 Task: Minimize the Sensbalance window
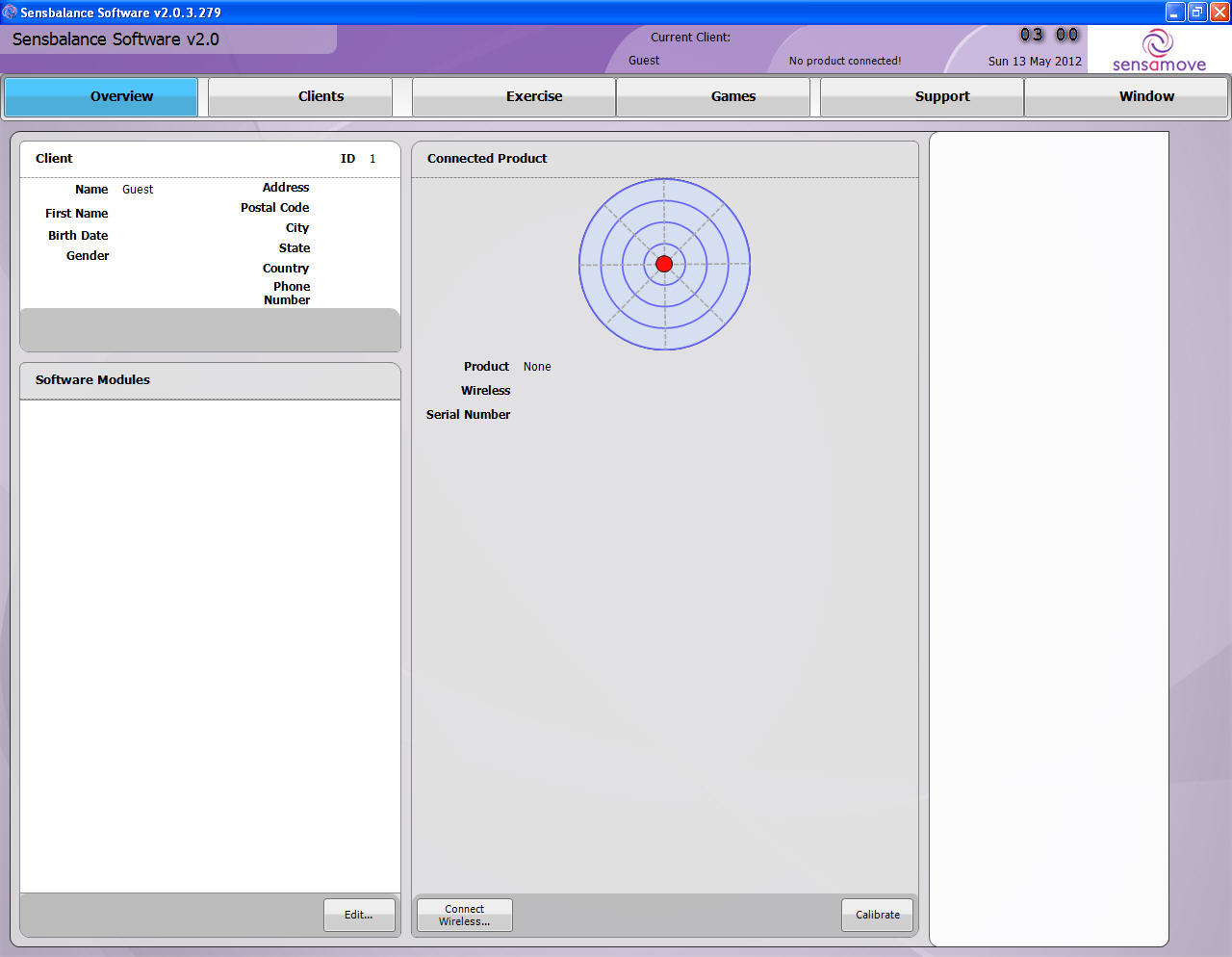point(1175,12)
